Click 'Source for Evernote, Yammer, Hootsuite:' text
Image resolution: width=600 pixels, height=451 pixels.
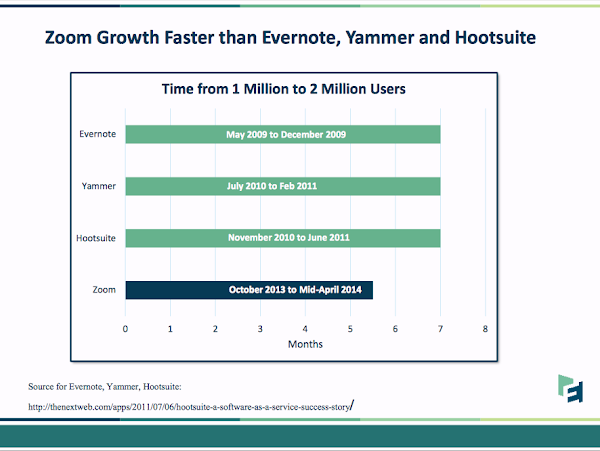105,387
